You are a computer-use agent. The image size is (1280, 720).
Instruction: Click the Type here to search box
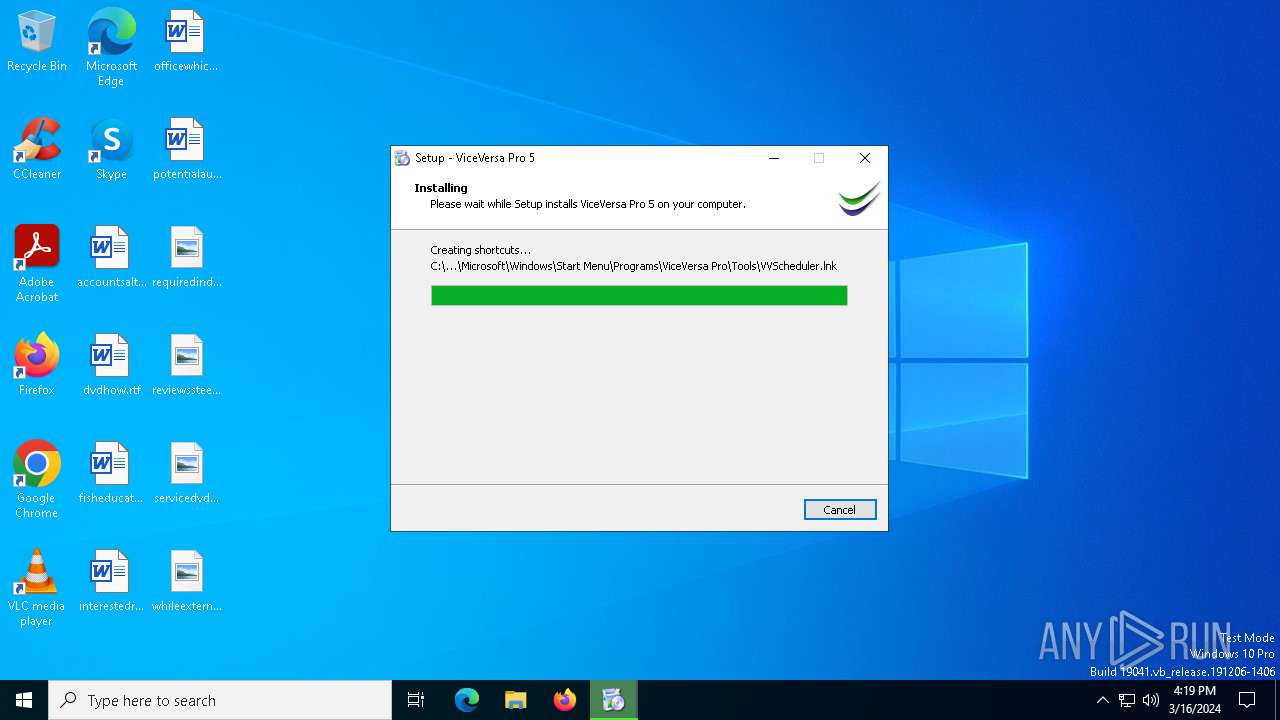point(220,700)
